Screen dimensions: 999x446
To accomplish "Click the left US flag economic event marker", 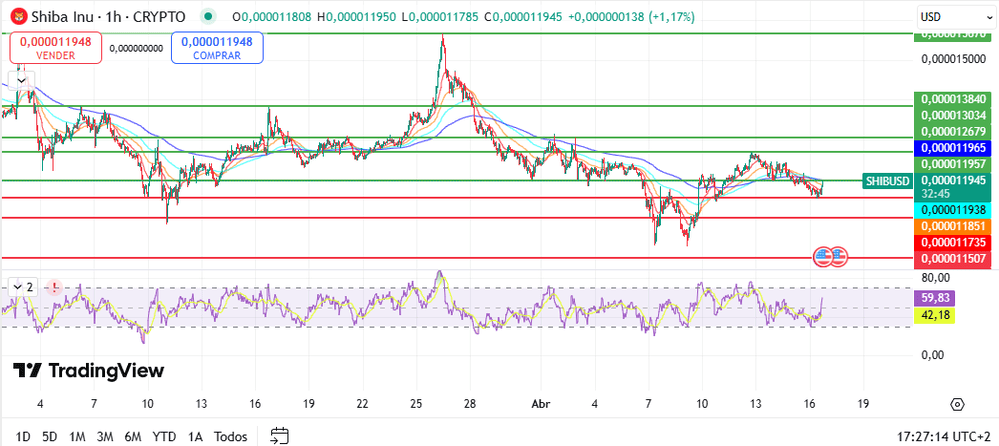I will [x=824, y=256].
